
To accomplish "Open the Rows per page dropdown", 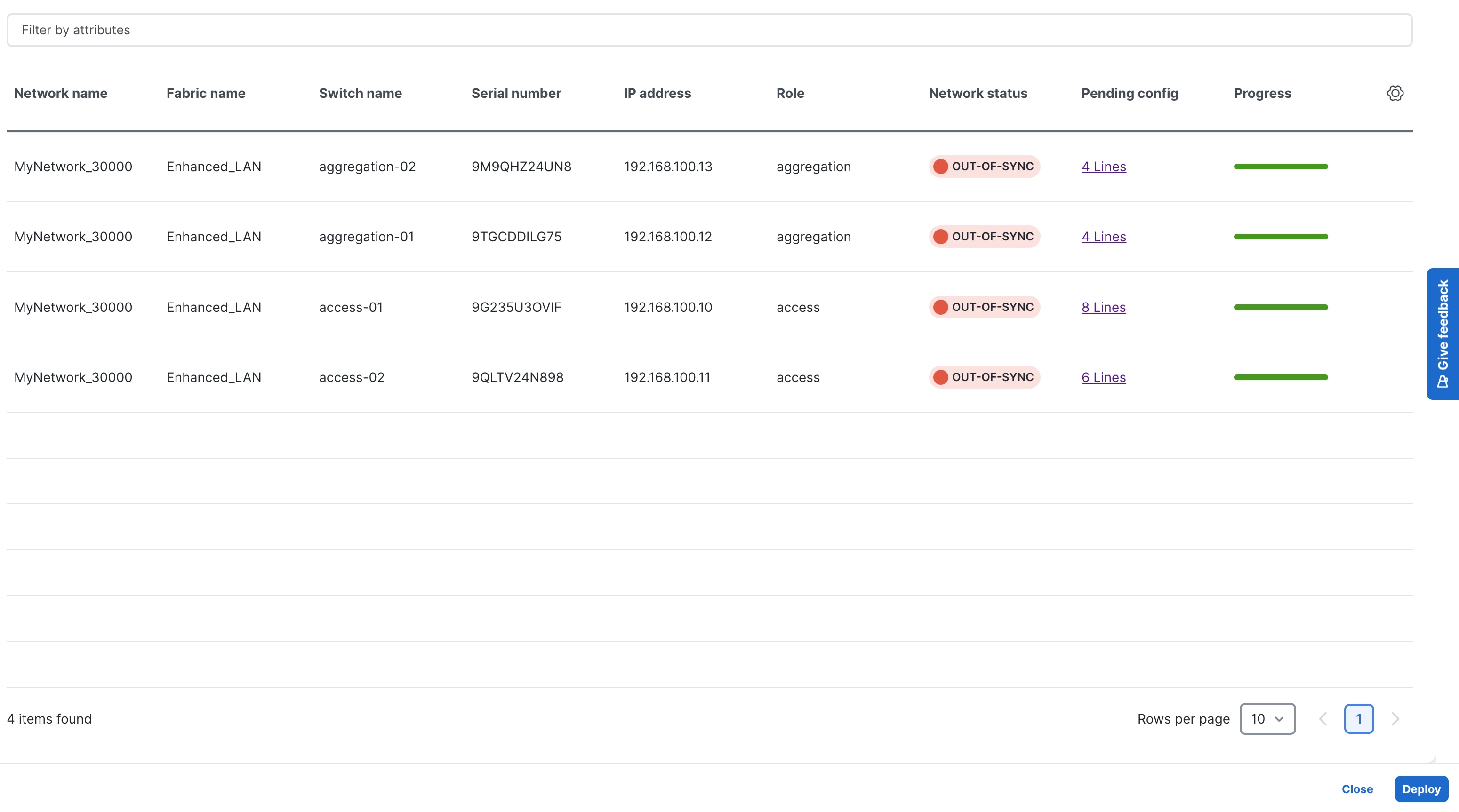I will [x=1267, y=718].
